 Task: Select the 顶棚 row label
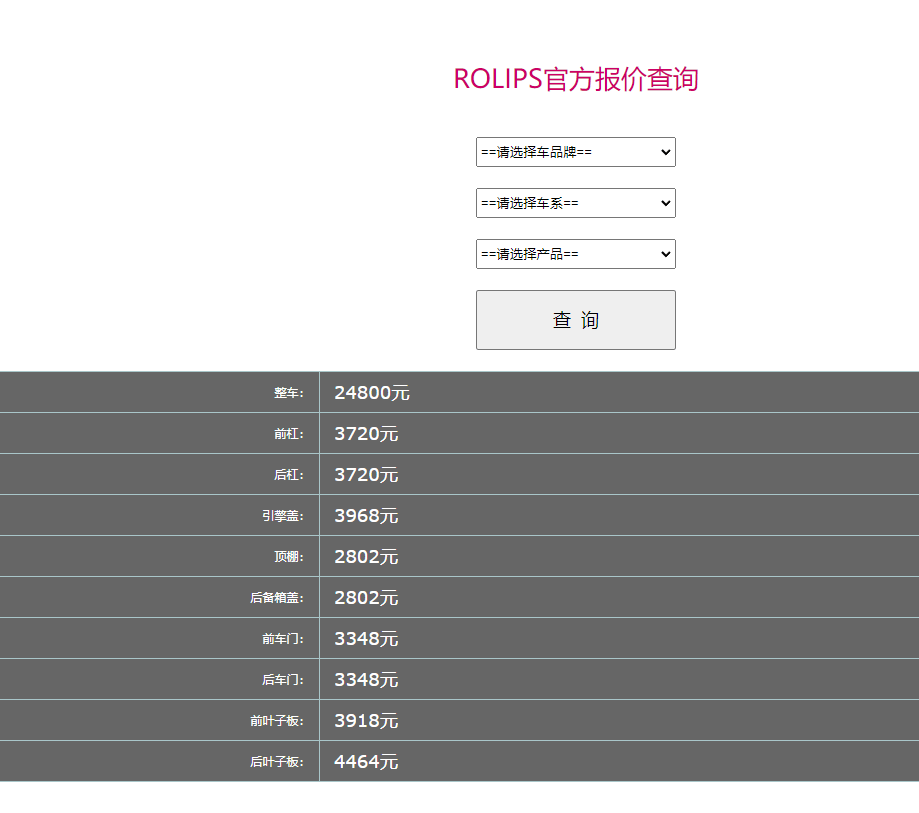point(288,557)
